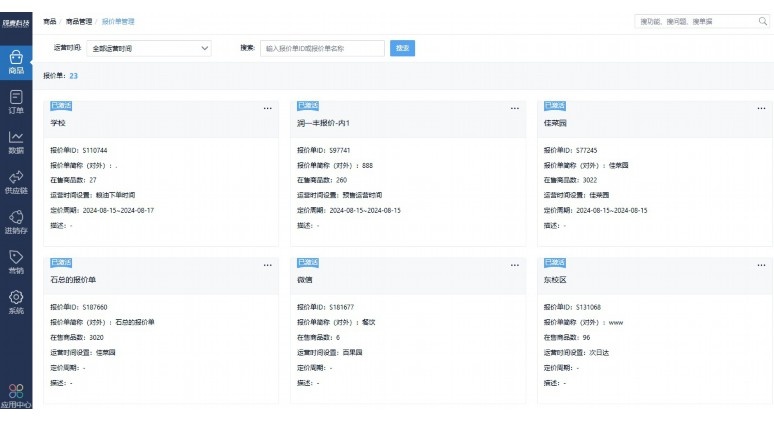Click 报价单简称 www line
Image resolution: width=774 pixels, height=421 pixels.
point(583,322)
